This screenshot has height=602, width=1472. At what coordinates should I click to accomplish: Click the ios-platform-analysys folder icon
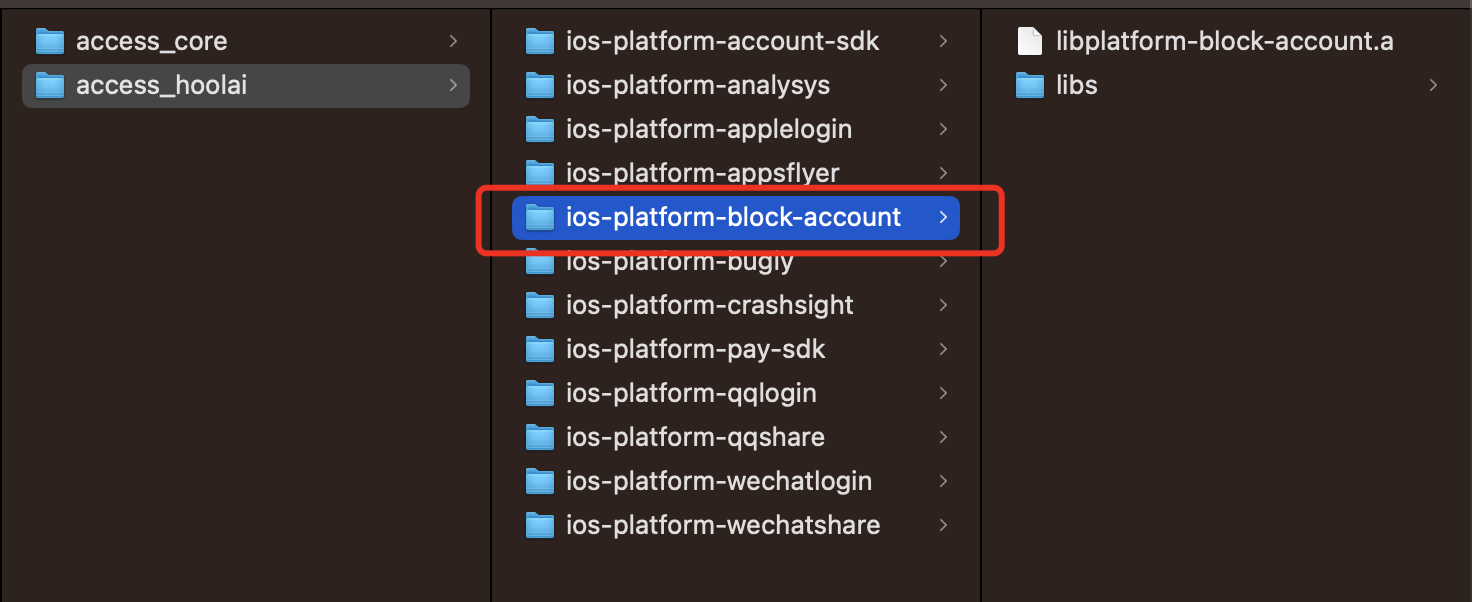tap(539, 85)
